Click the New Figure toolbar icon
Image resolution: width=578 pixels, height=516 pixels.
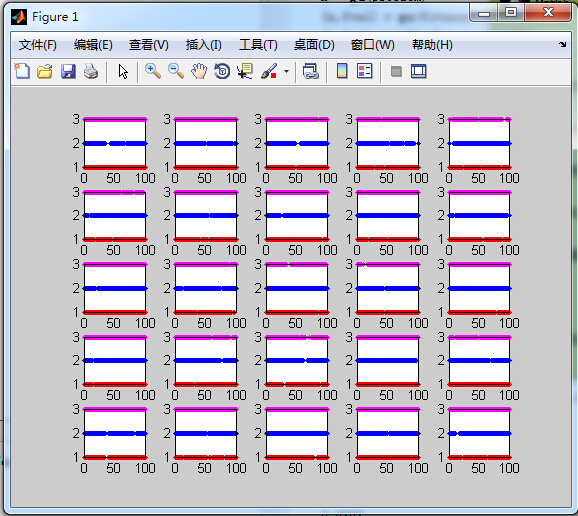coord(22,71)
